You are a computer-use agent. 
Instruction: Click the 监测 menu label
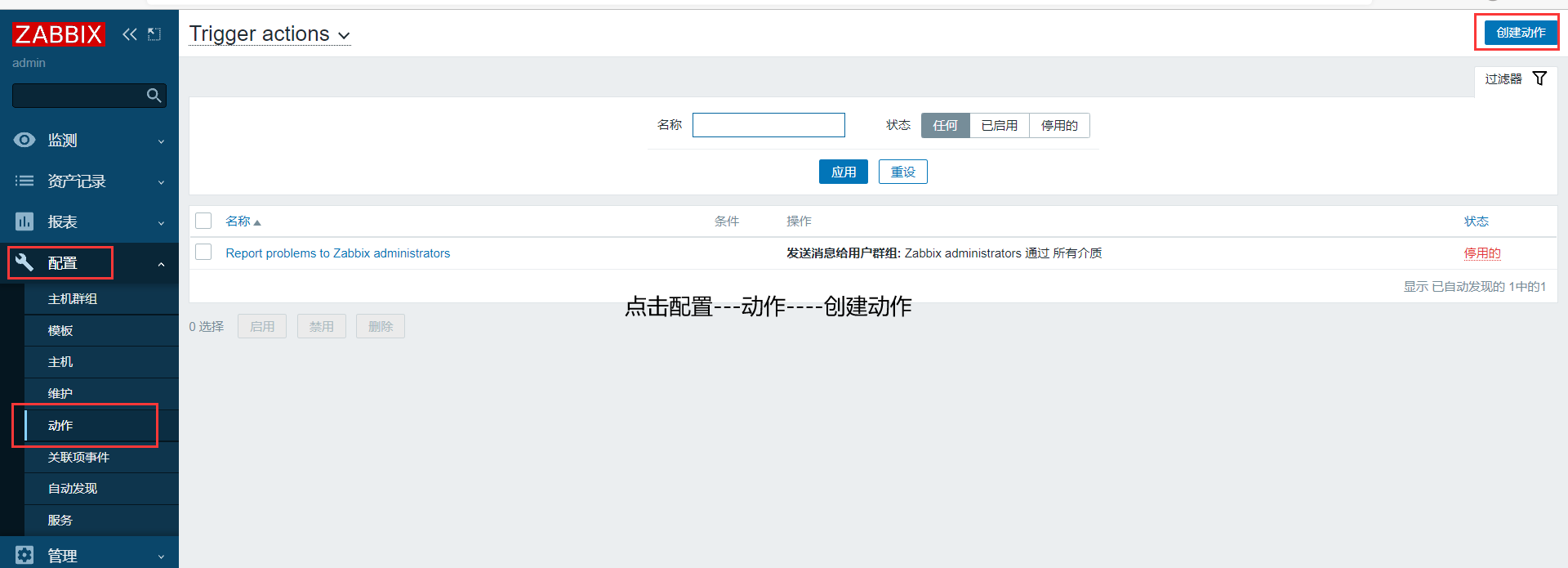(x=62, y=141)
